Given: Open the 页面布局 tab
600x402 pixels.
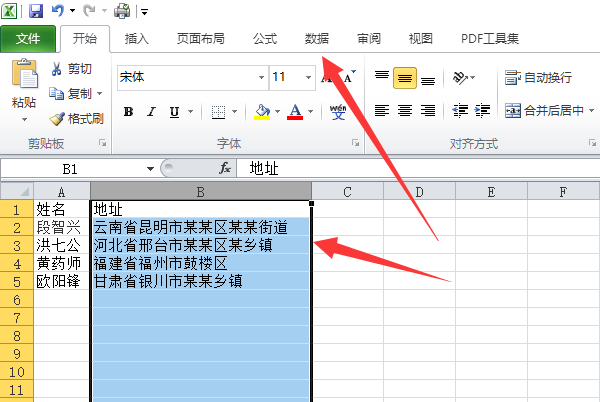Looking at the screenshot, I should pos(201,39).
